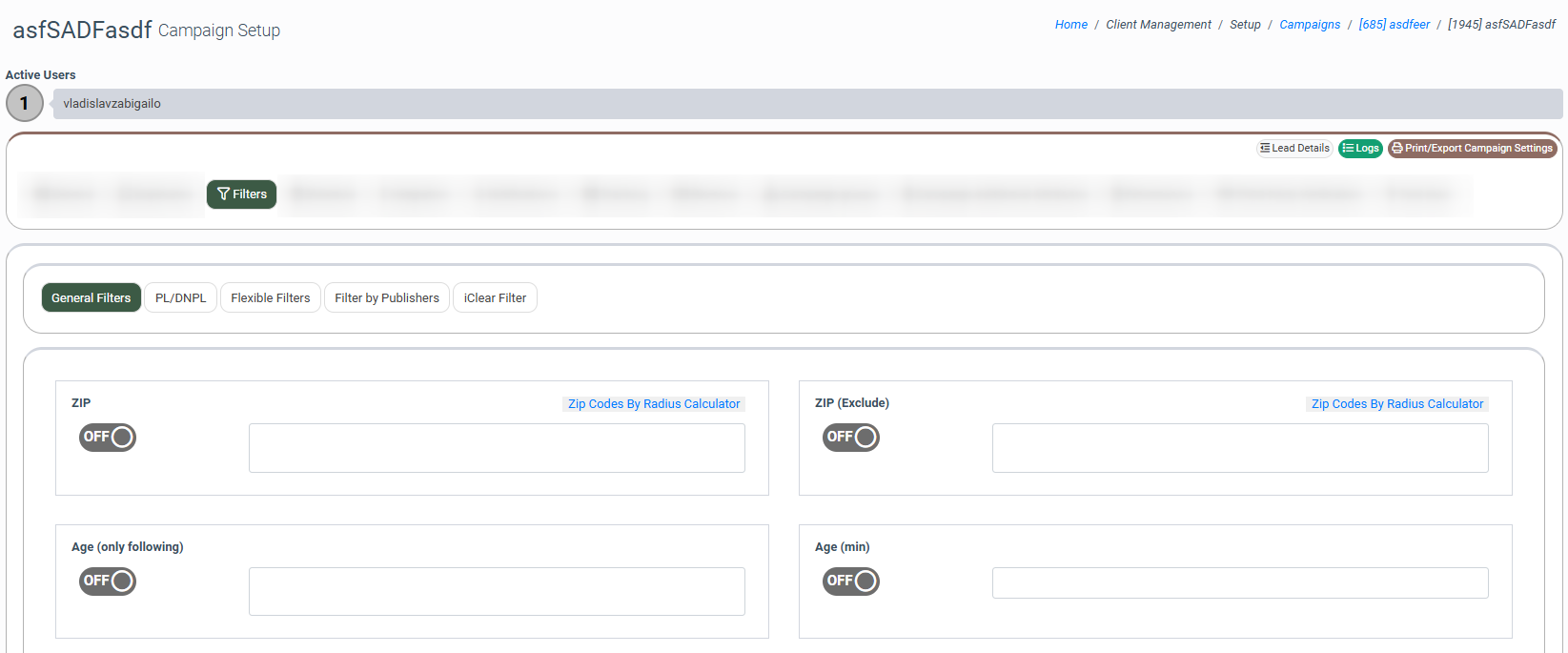Enable the ZIP filter toggle
This screenshot has width=1568, height=653.
108,438
